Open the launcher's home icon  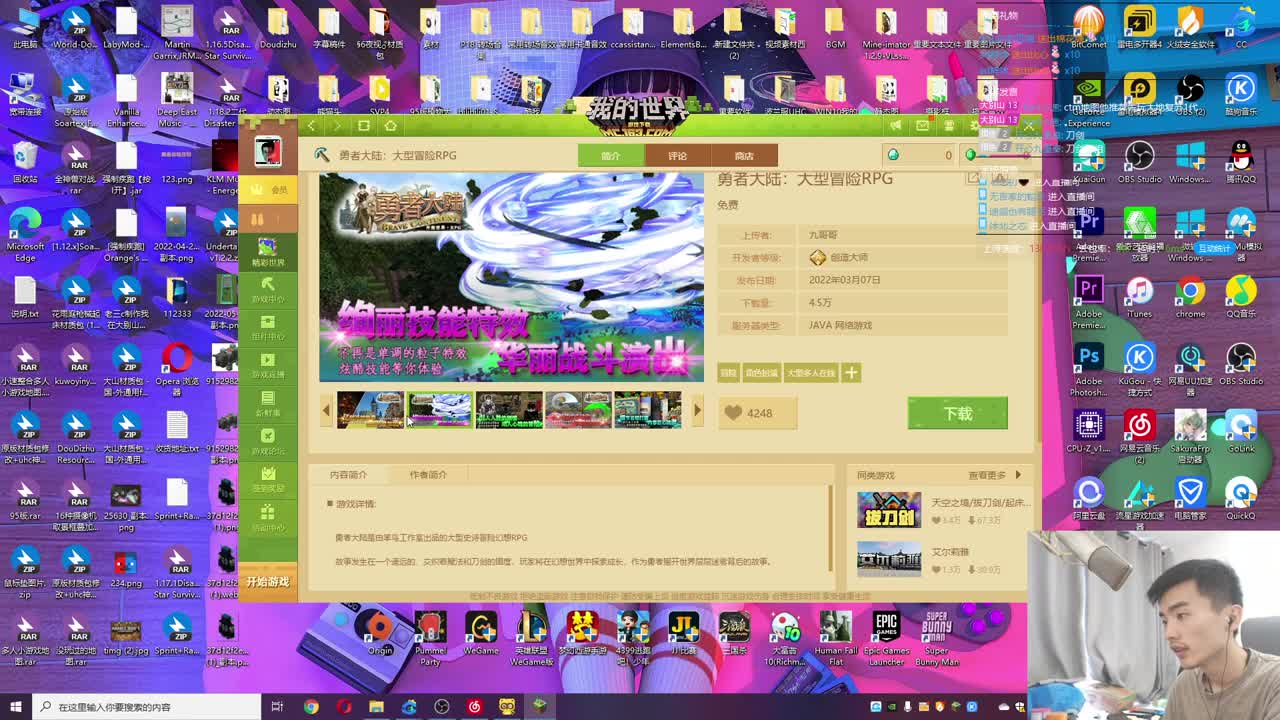point(390,125)
